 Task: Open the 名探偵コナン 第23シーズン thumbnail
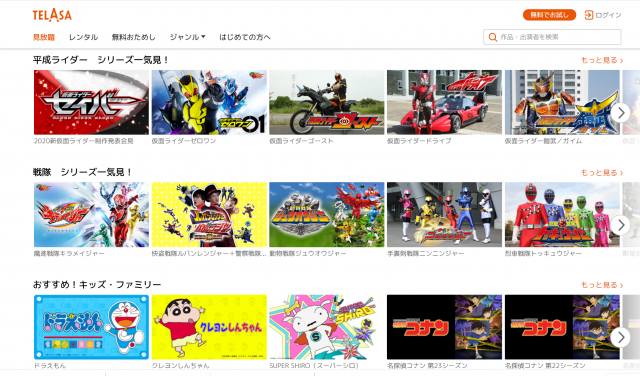coord(444,327)
